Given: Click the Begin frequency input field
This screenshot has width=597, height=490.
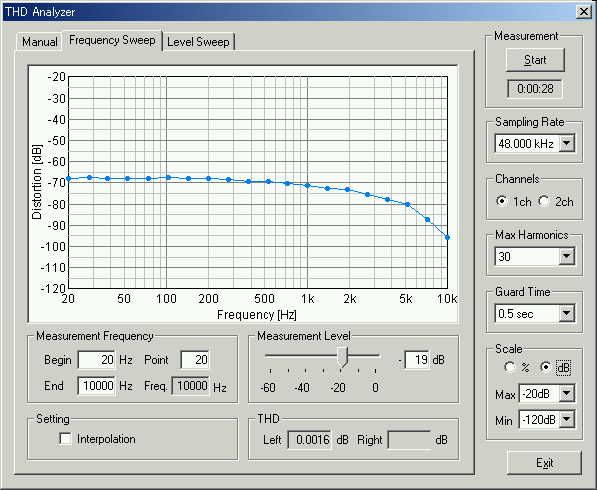Looking at the screenshot, I should 97,359.
